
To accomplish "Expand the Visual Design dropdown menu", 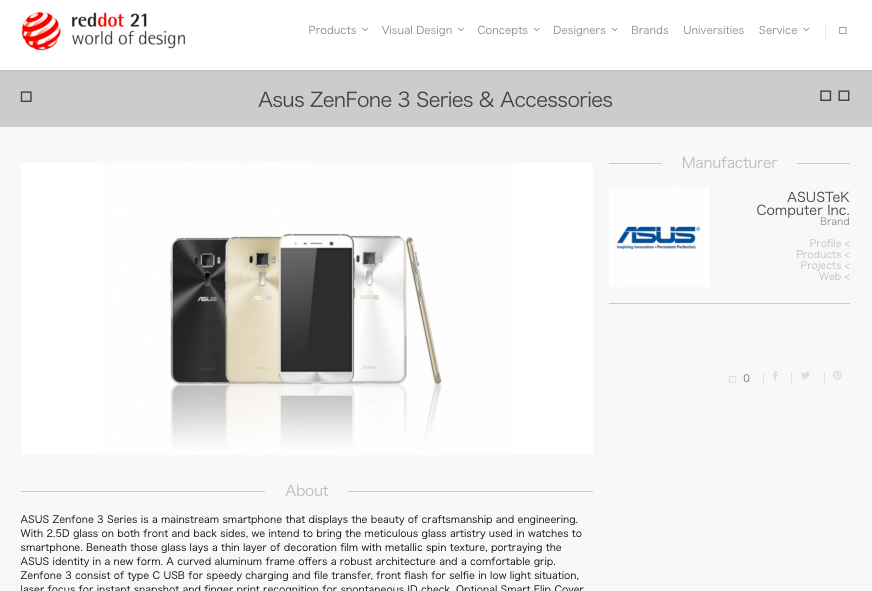I will pyautogui.click(x=423, y=30).
